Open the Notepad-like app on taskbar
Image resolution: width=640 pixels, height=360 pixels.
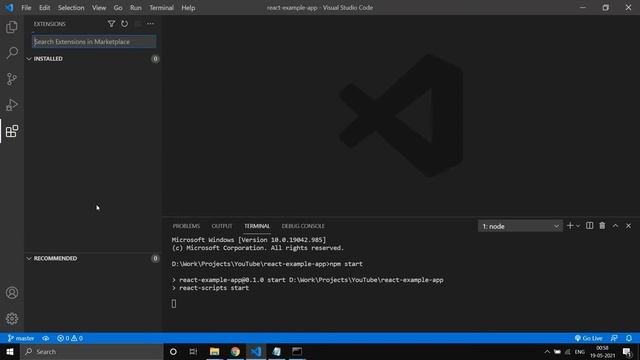[x=277, y=351]
